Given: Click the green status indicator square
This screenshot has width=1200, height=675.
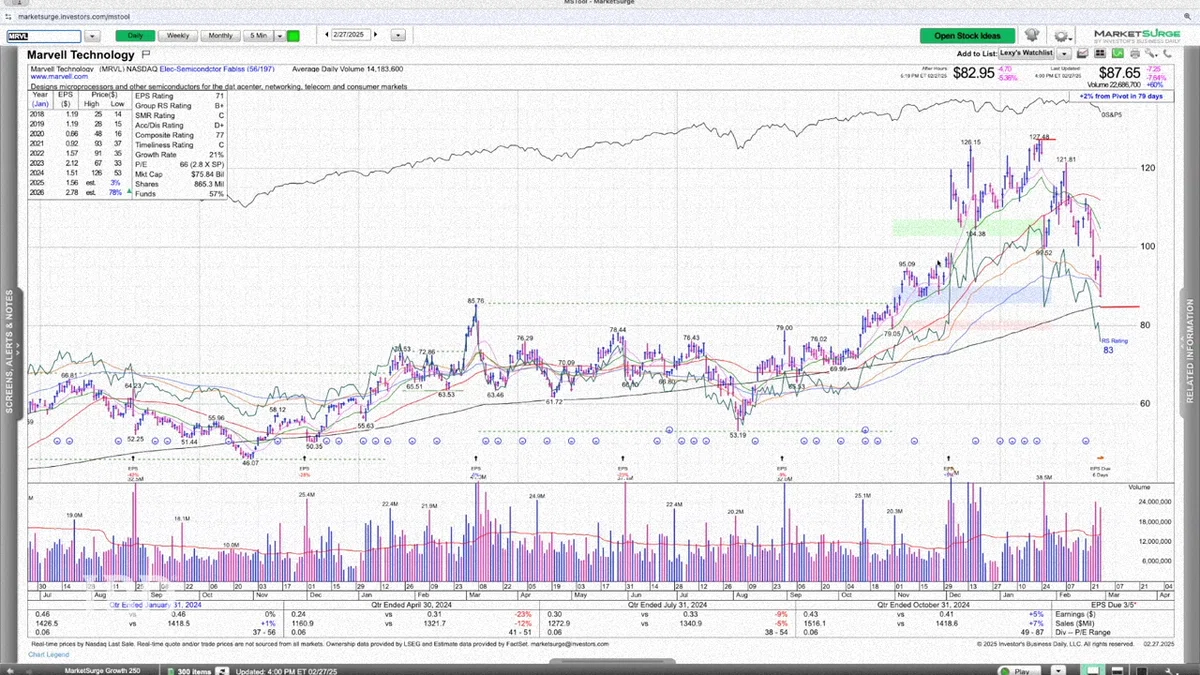Looking at the screenshot, I should point(293,35).
